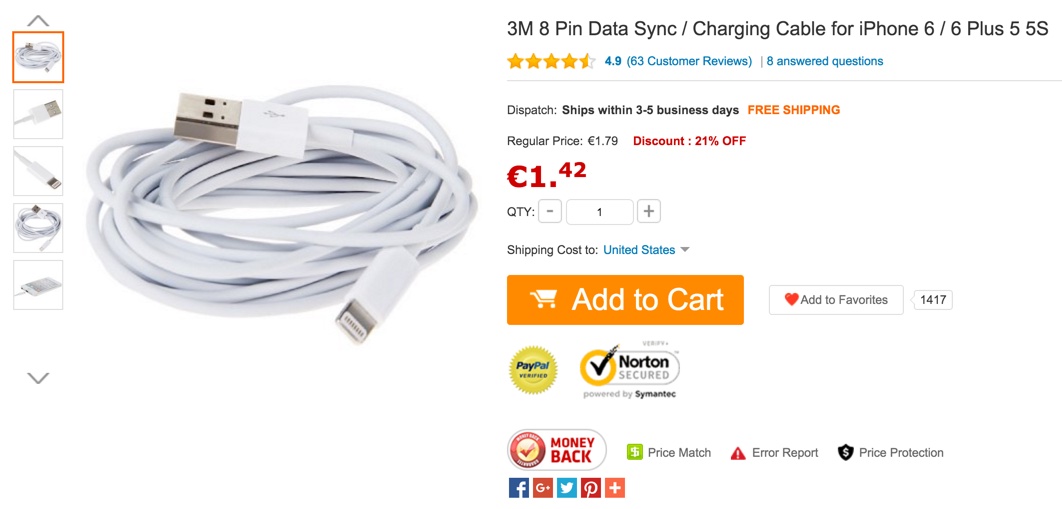Share via Google Plus icon

pos(543,488)
